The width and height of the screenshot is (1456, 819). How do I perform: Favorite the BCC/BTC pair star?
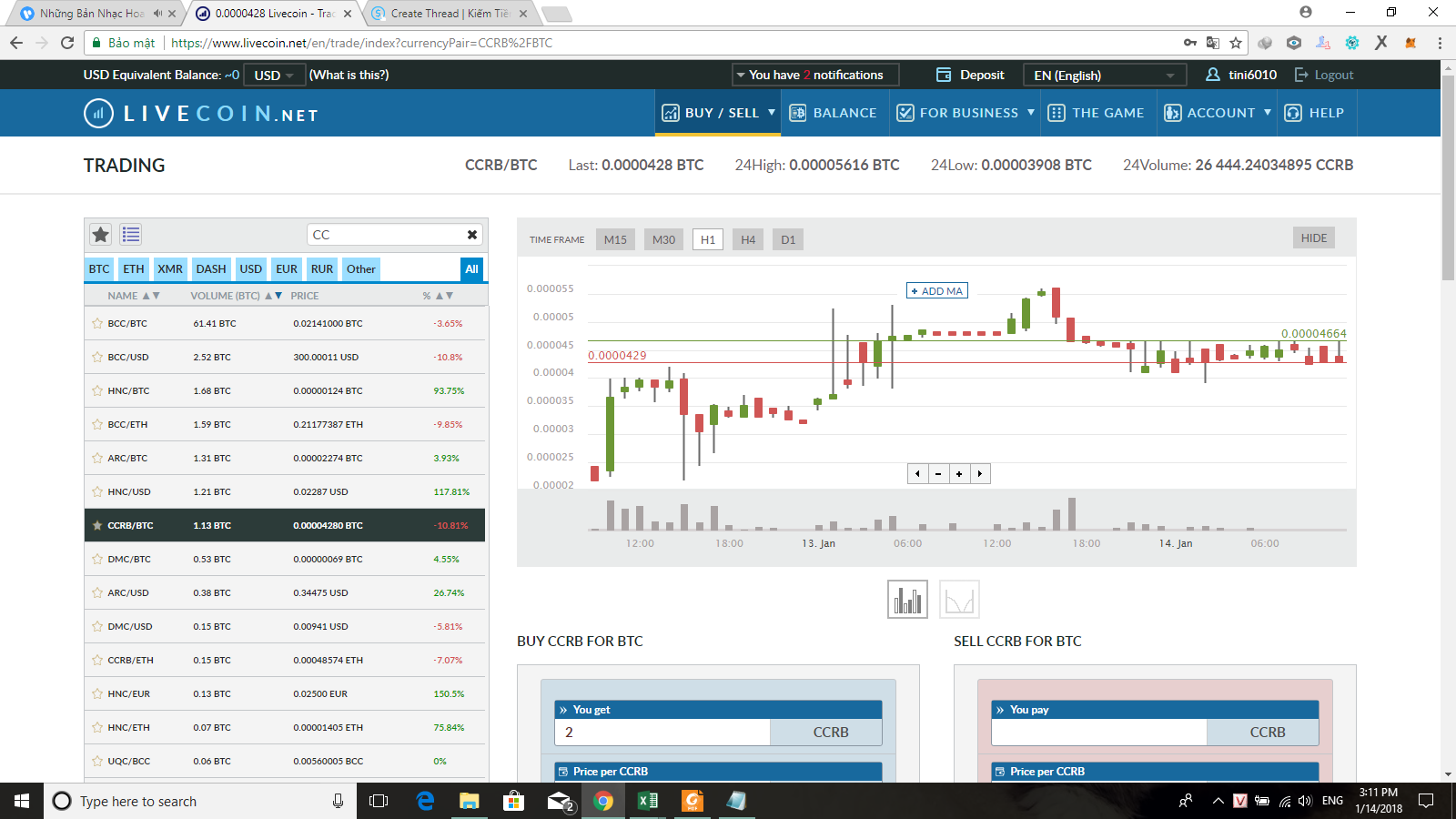pos(97,323)
